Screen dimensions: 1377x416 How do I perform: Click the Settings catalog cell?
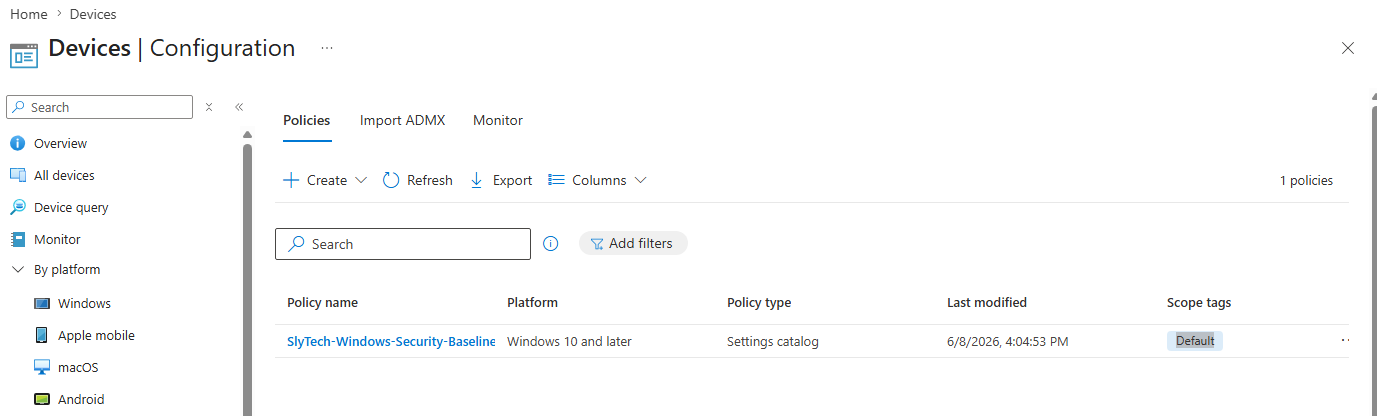click(x=773, y=341)
